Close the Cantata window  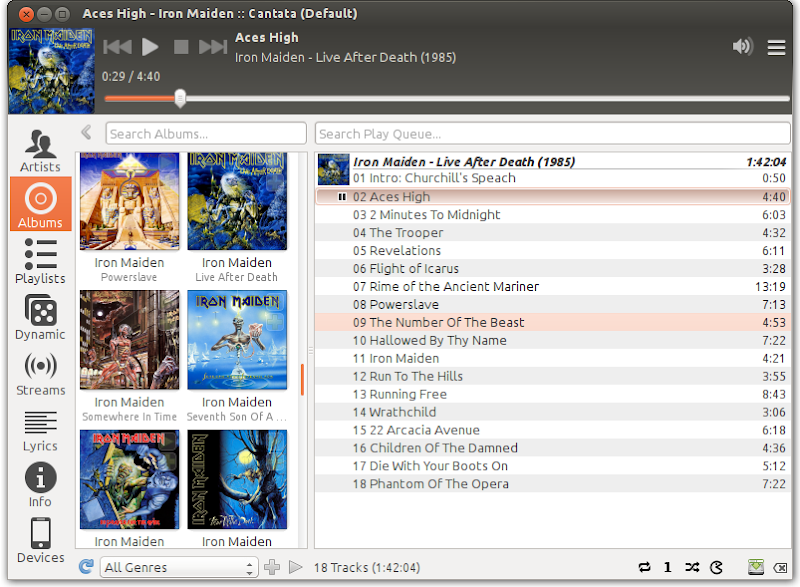tap(26, 14)
